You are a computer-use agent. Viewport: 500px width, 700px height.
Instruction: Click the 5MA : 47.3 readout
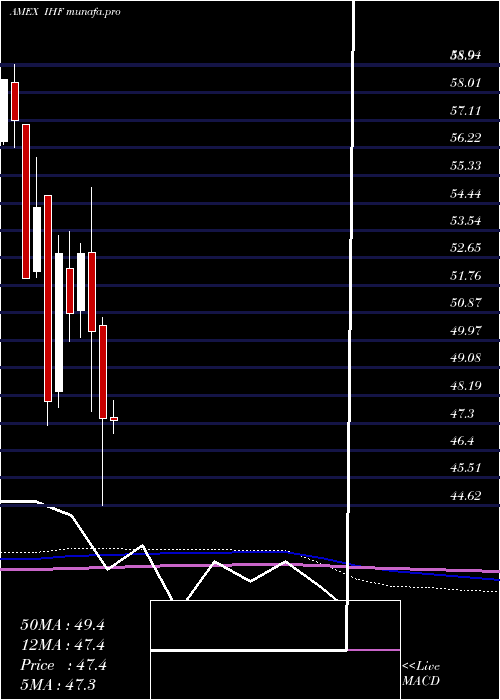click(58, 685)
